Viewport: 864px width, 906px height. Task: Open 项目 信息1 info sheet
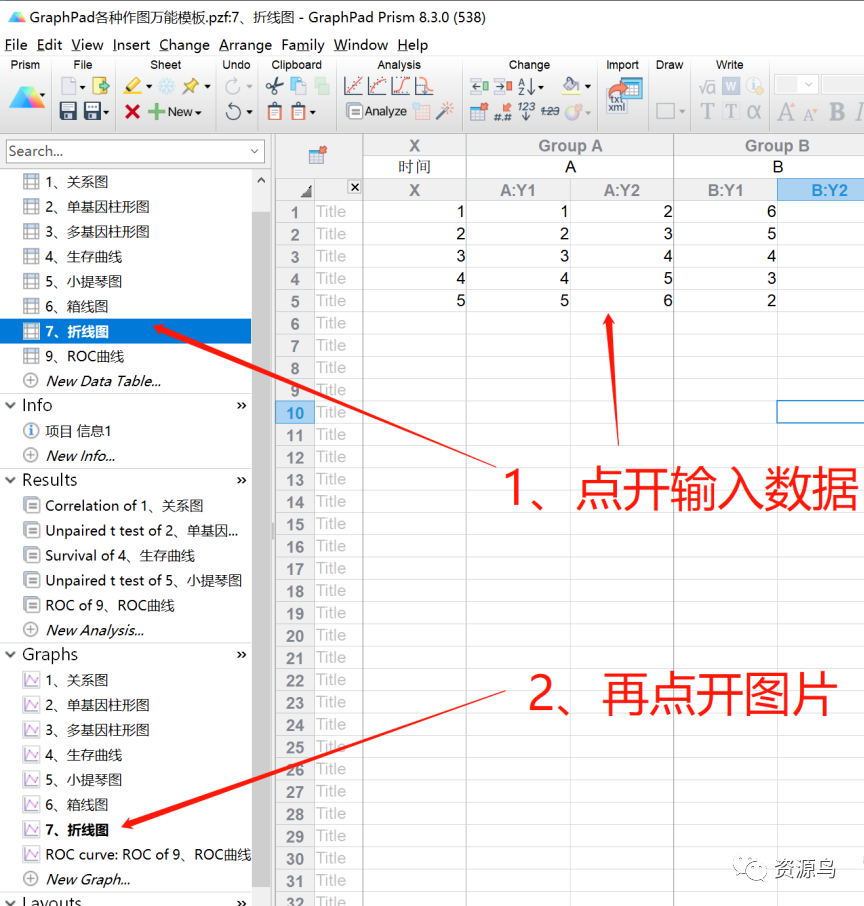[x=78, y=431]
